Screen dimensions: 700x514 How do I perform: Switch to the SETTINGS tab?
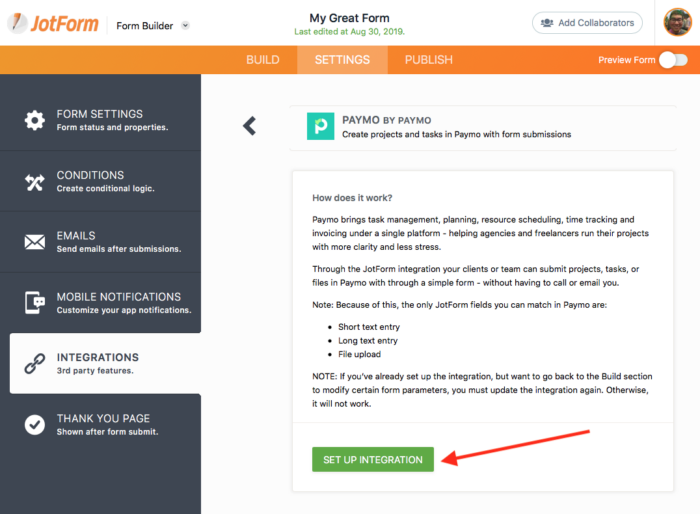(342, 60)
